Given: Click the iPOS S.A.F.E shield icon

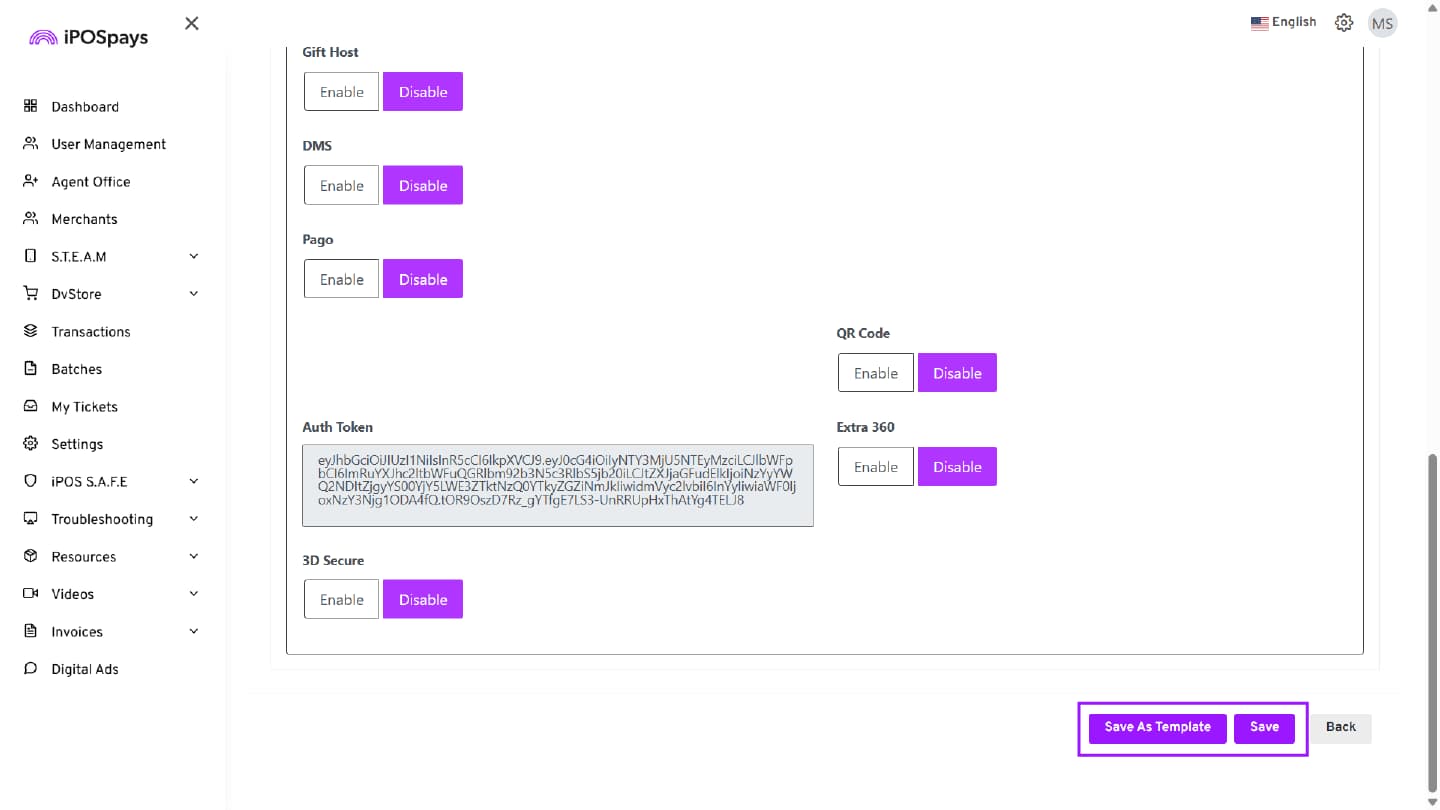Looking at the screenshot, I should click(x=30, y=481).
